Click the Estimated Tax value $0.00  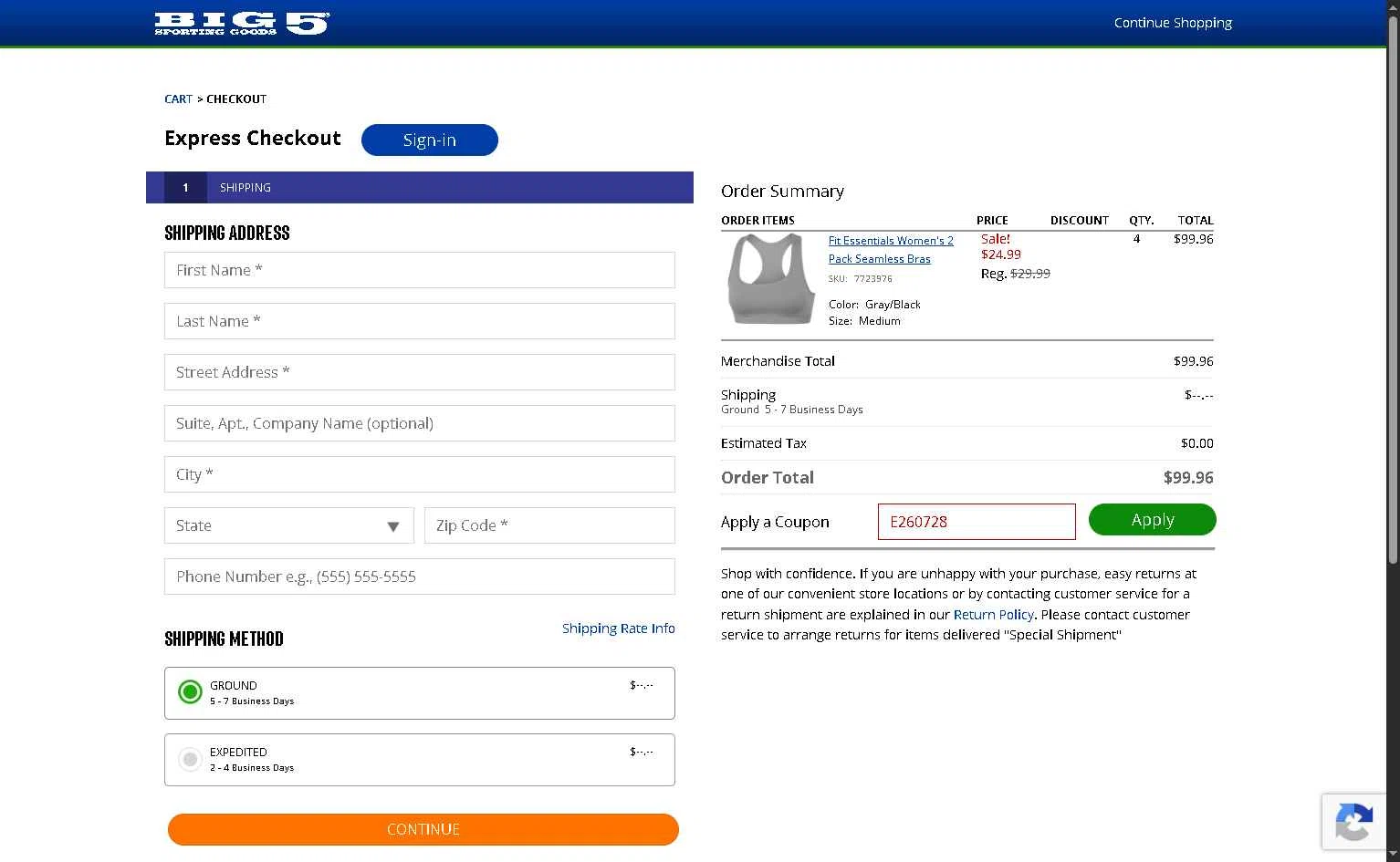click(x=1197, y=443)
